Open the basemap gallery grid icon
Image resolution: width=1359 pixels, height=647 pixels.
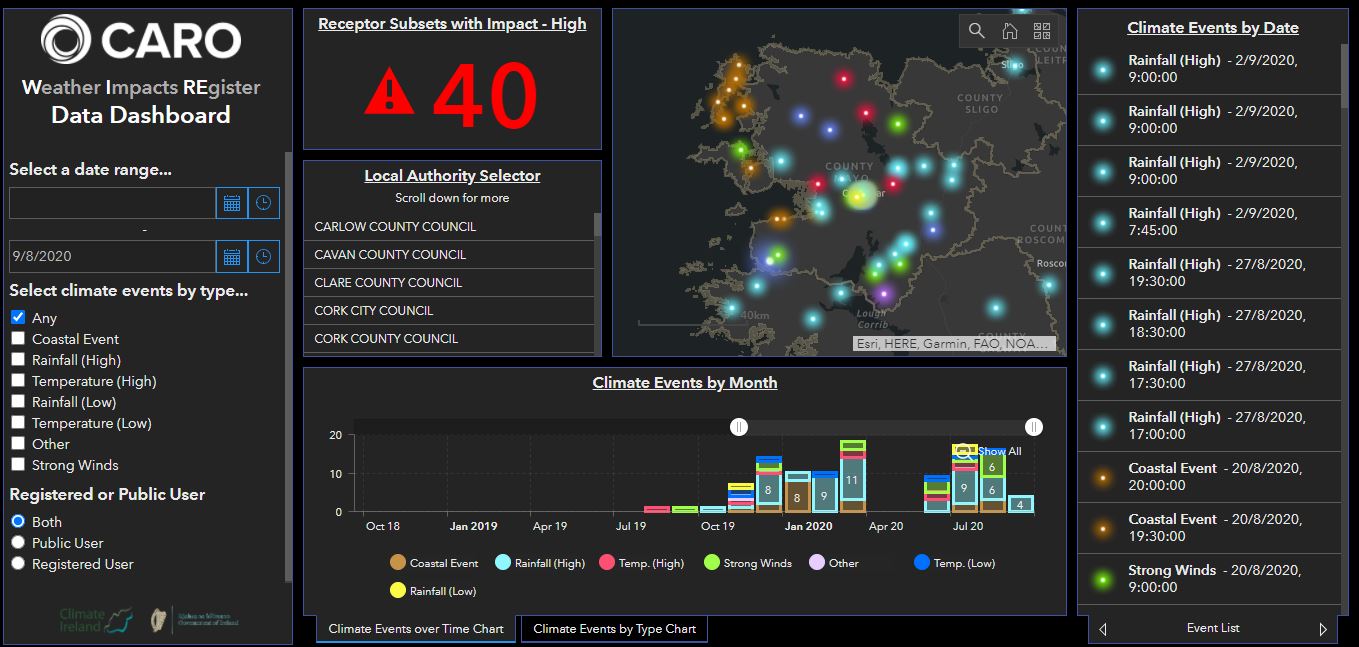click(x=1042, y=31)
